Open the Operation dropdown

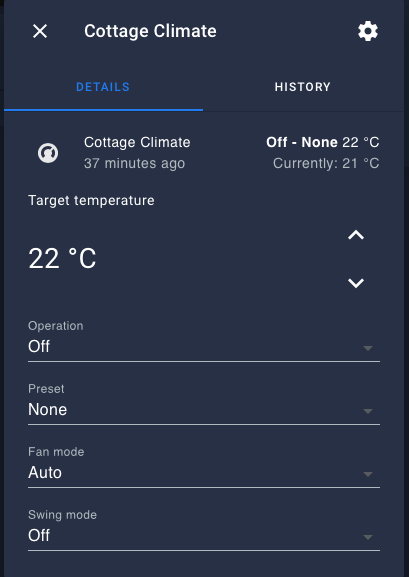(204, 341)
